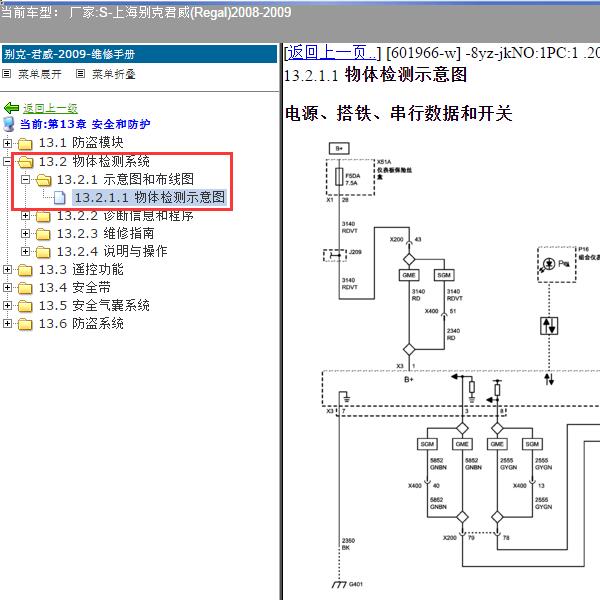Open 13.2.4 说明与操作 tree item
Image resolution: width=600 pixels, height=600 pixels.
tap(112, 251)
